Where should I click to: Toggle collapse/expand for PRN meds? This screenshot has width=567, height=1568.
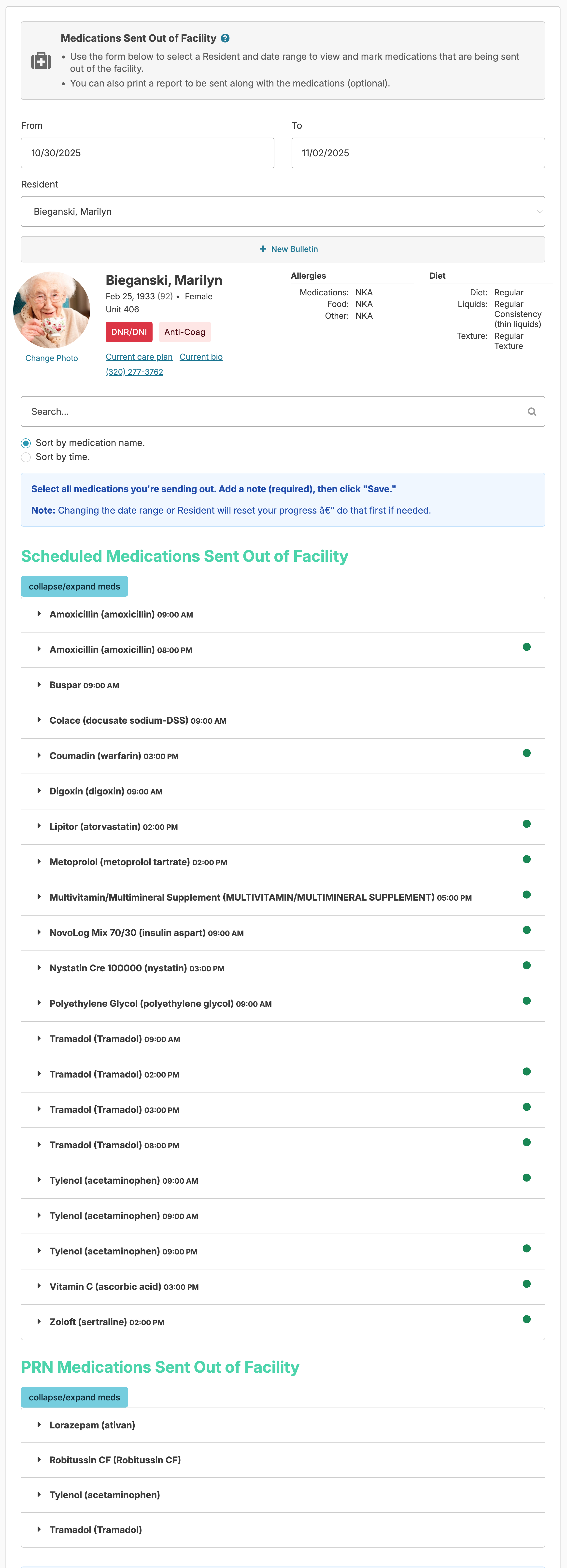click(x=74, y=1397)
